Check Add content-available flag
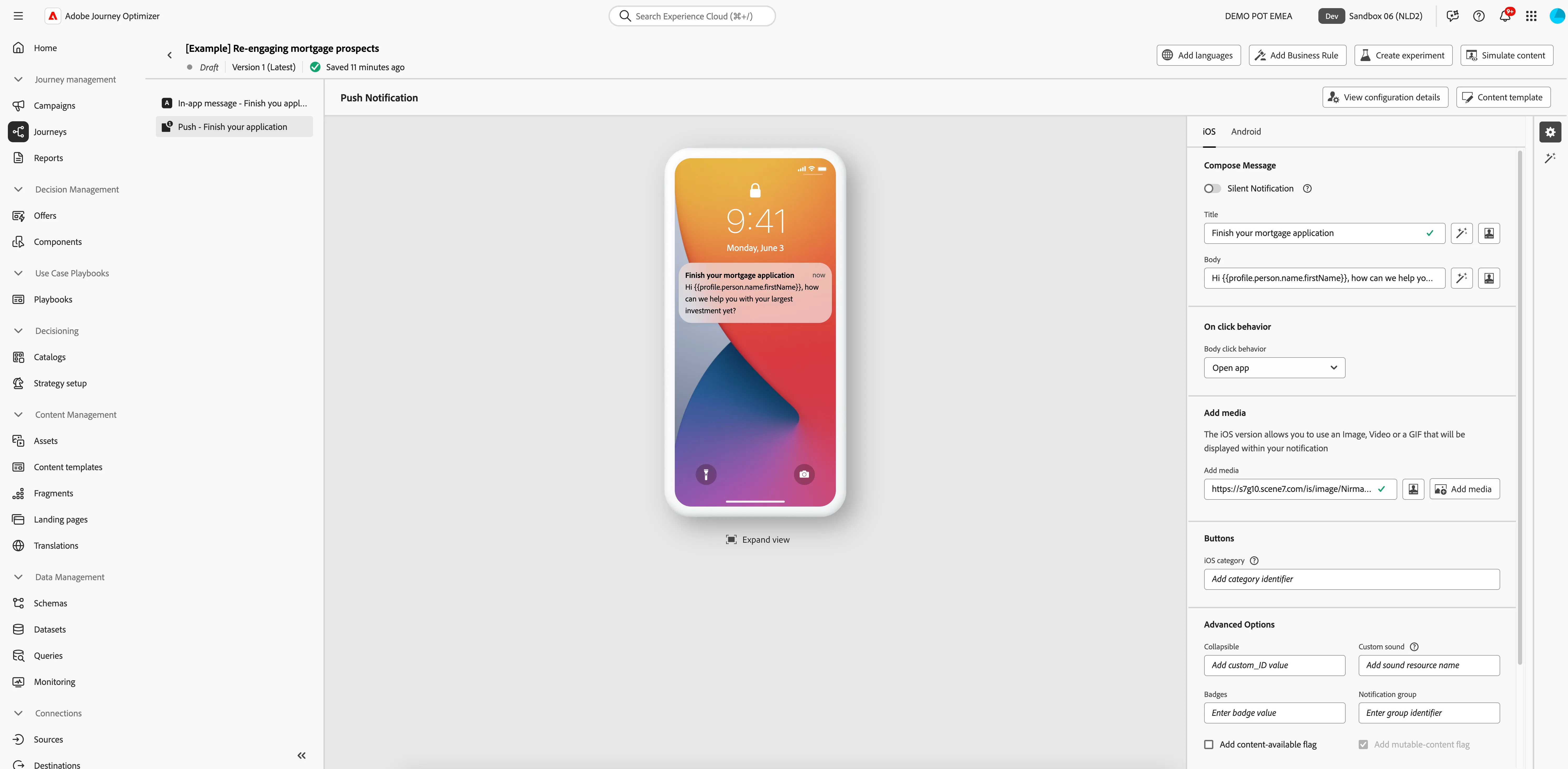This screenshot has height=769, width=1568. click(x=1209, y=744)
